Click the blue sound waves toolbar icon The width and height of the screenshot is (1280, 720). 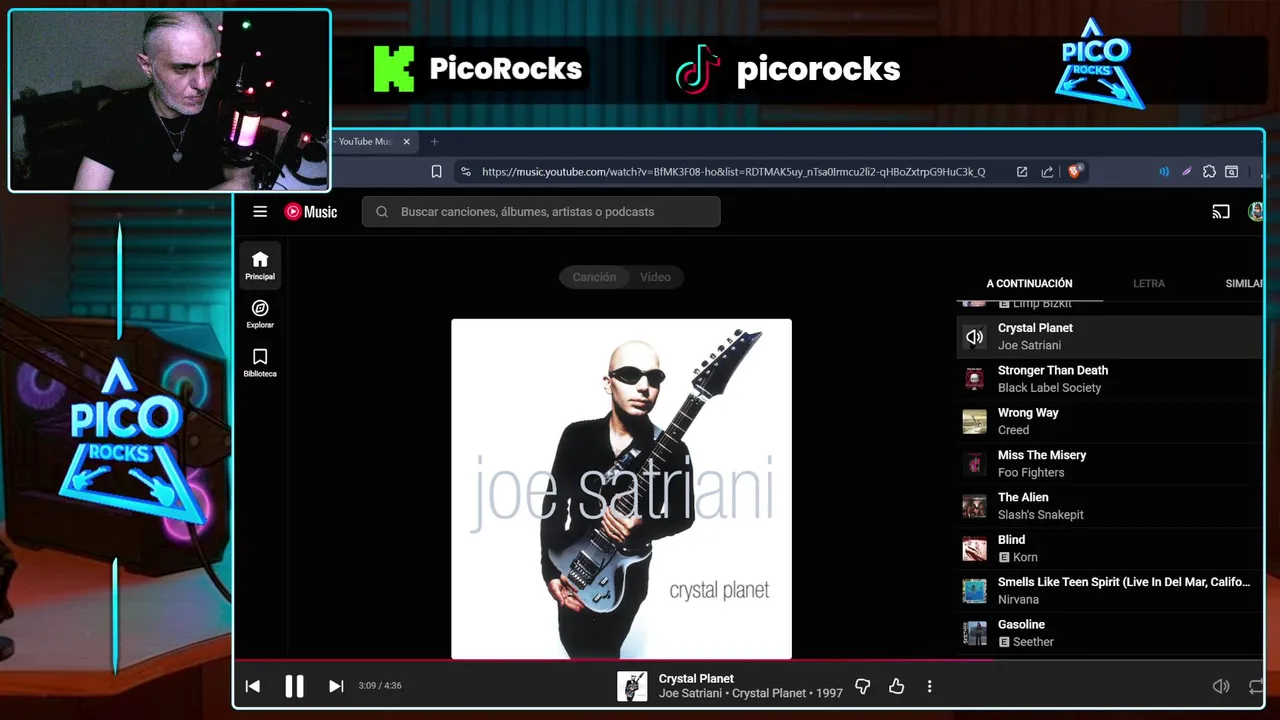(1163, 172)
